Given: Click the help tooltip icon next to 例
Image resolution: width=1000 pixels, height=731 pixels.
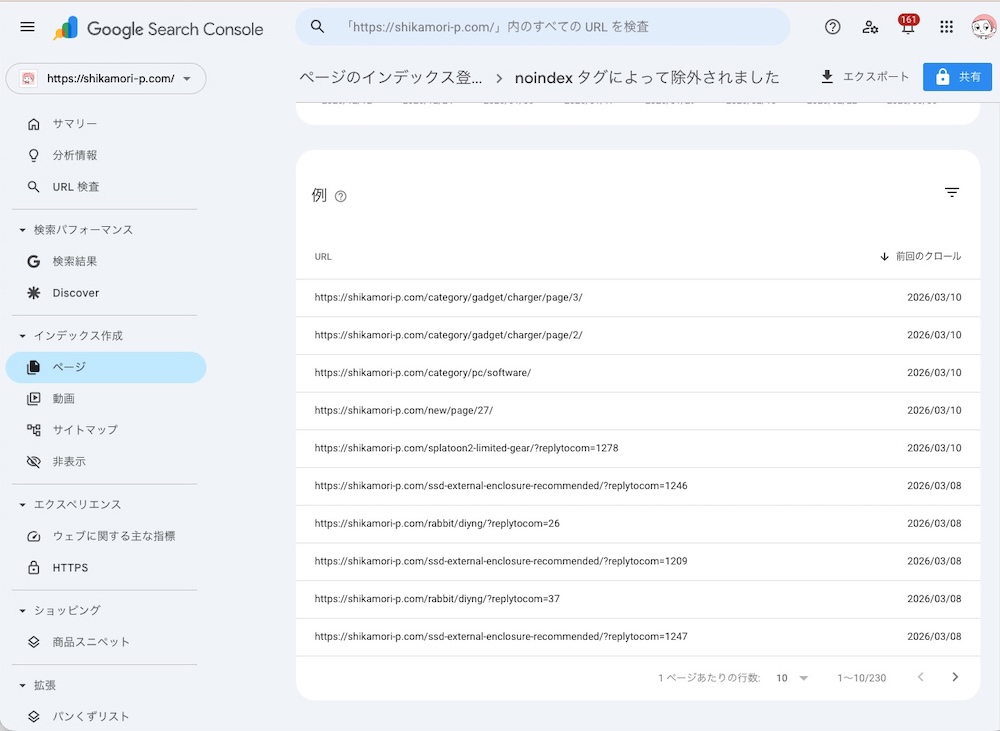Looking at the screenshot, I should (341, 196).
